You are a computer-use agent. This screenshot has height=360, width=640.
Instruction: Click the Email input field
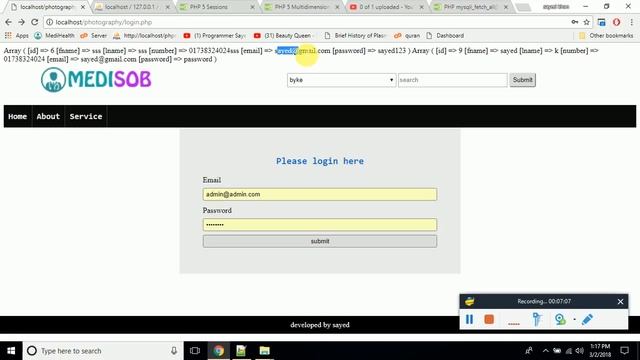pos(320,194)
